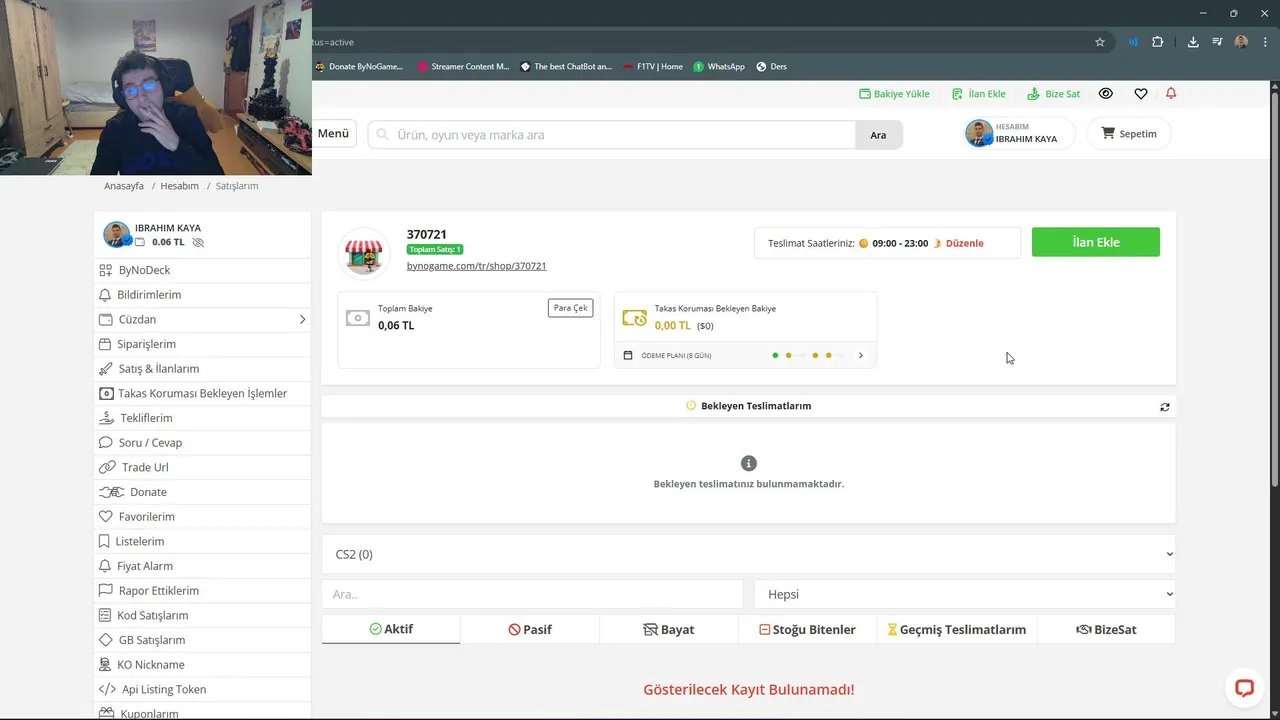This screenshot has height=720, width=1280.
Task: Click Anasayfa in breadcrumb
Action: [124, 186]
